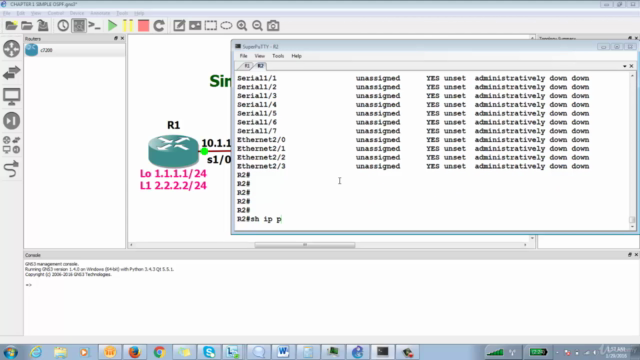
Task: Undock the Console panel
Action: coord(630,255)
